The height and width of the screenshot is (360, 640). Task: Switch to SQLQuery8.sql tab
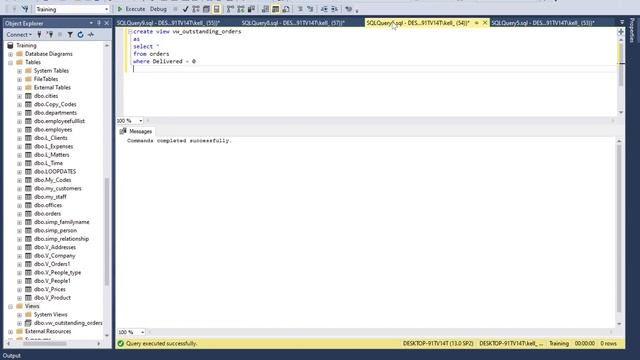pyautogui.click(x=293, y=23)
